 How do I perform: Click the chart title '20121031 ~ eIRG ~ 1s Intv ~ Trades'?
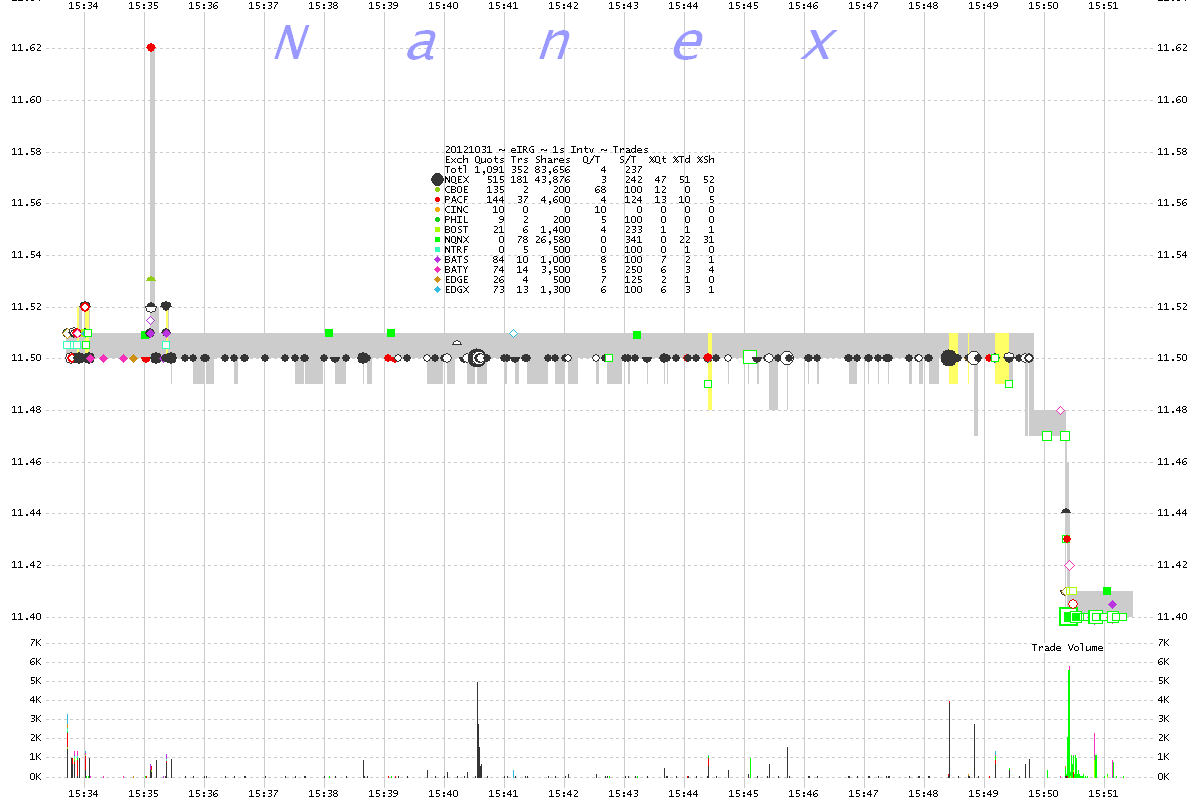tap(546, 150)
